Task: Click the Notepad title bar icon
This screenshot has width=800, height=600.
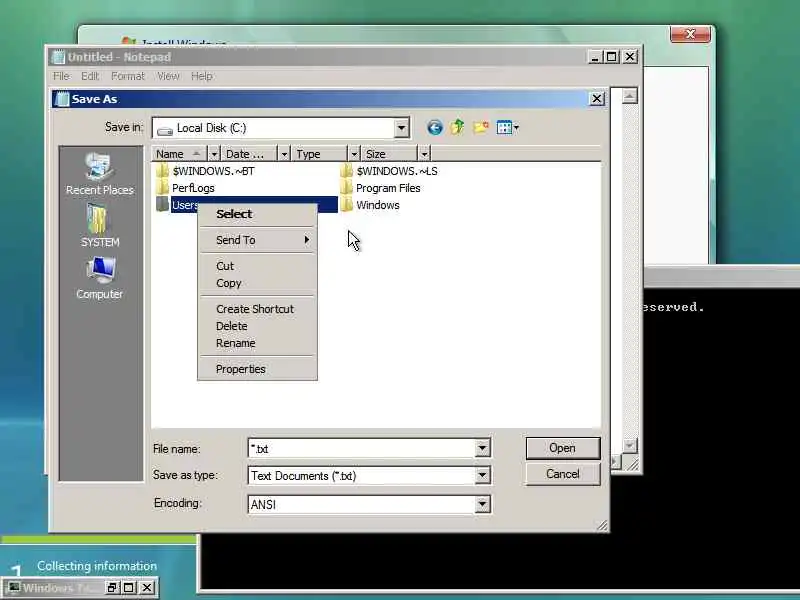Action: pyautogui.click(x=58, y=57)
